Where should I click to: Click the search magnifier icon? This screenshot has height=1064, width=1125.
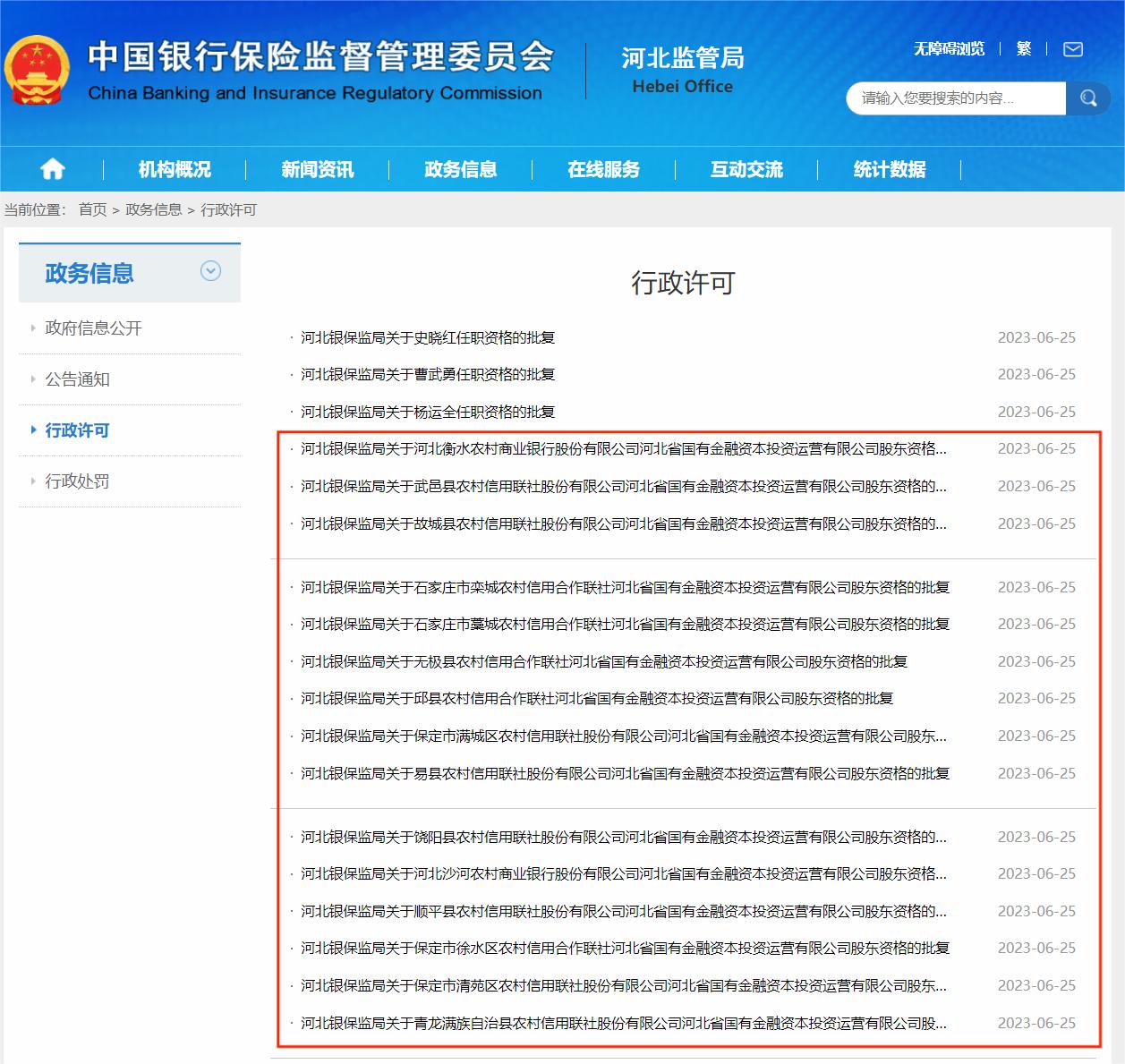[x=1087, y=98]
